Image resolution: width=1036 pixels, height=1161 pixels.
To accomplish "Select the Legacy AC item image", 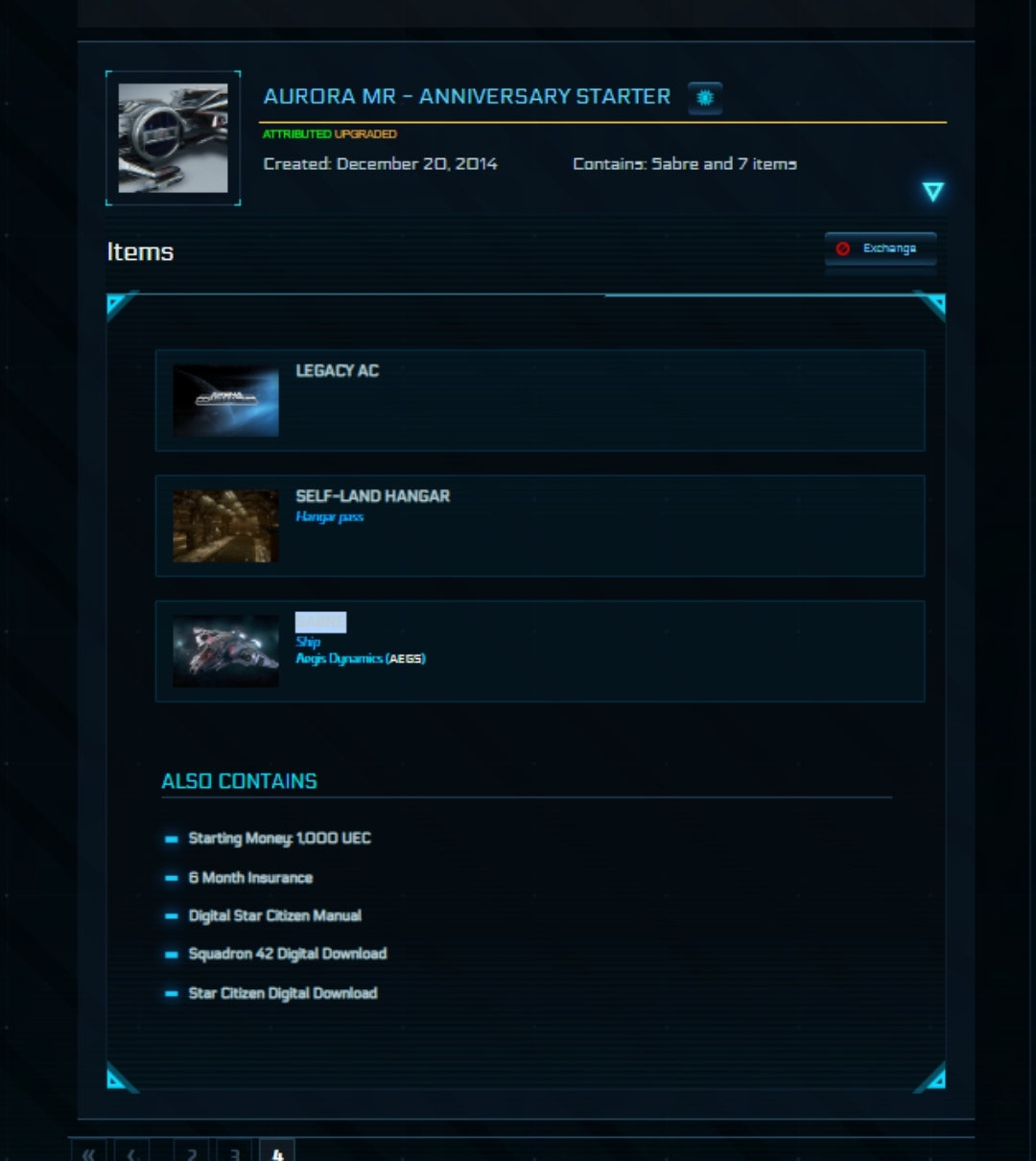I will 225,401.
